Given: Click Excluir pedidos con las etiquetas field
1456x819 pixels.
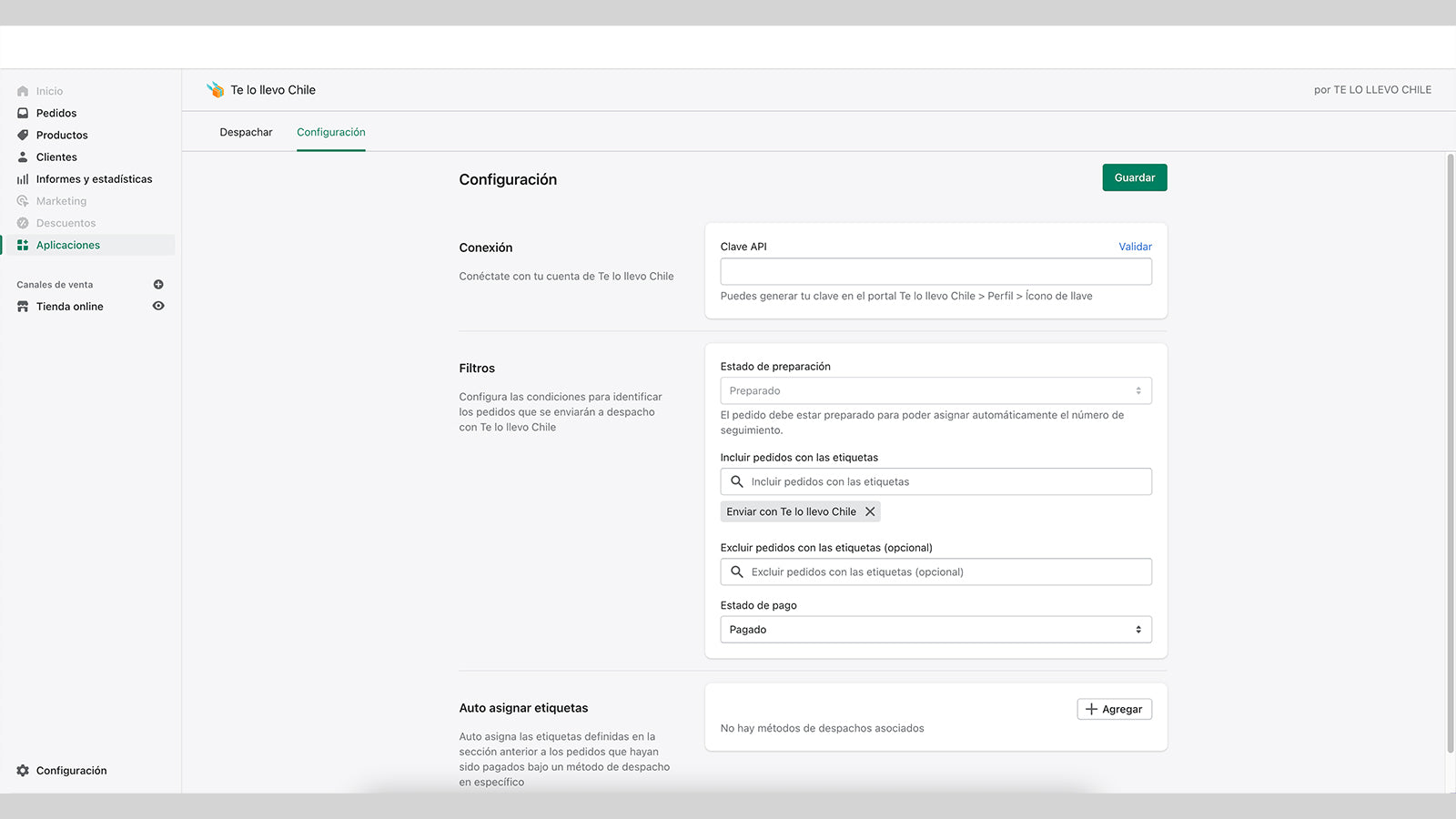Looking at the screenshot, I should coord(936,571).
